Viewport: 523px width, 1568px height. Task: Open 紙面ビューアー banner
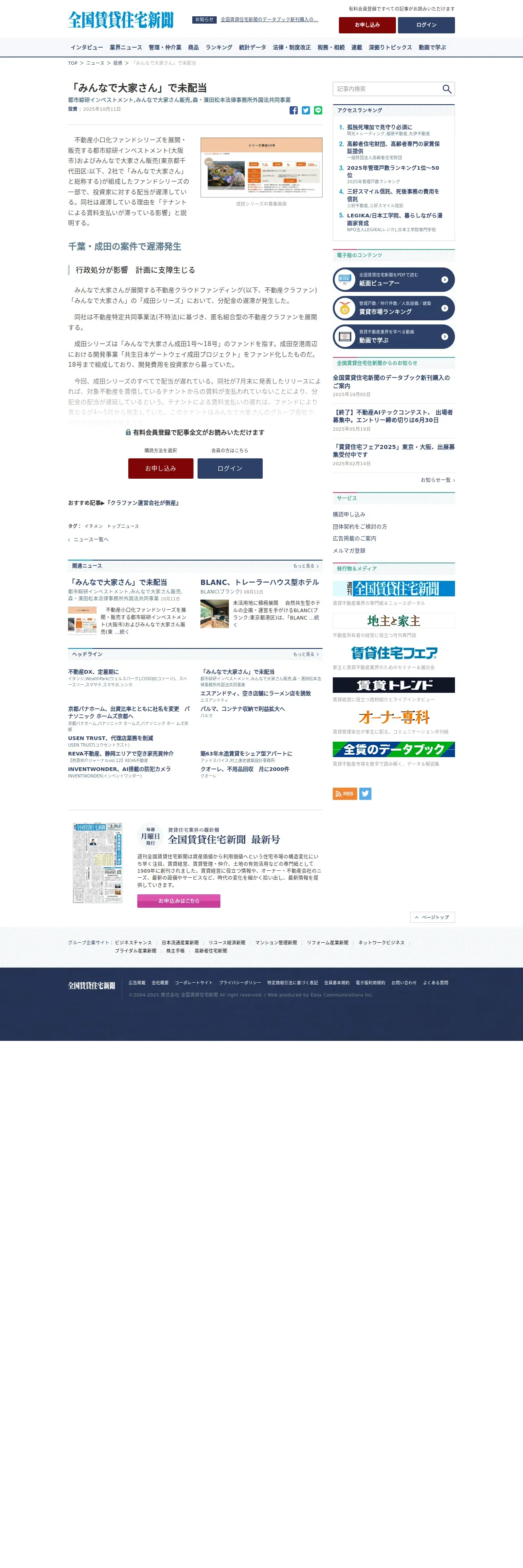tap(393, 280)
